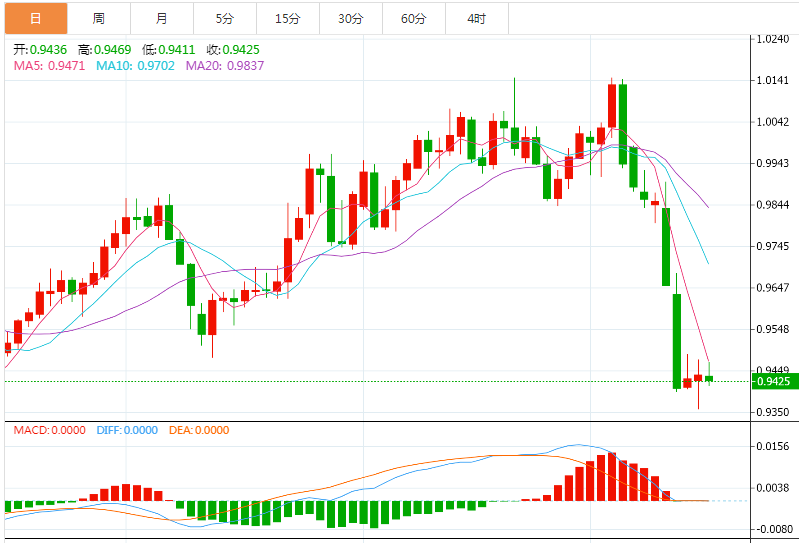Click the last small green candlestick
Viewport: 799px width, 543px height.
tap(709, 378)
